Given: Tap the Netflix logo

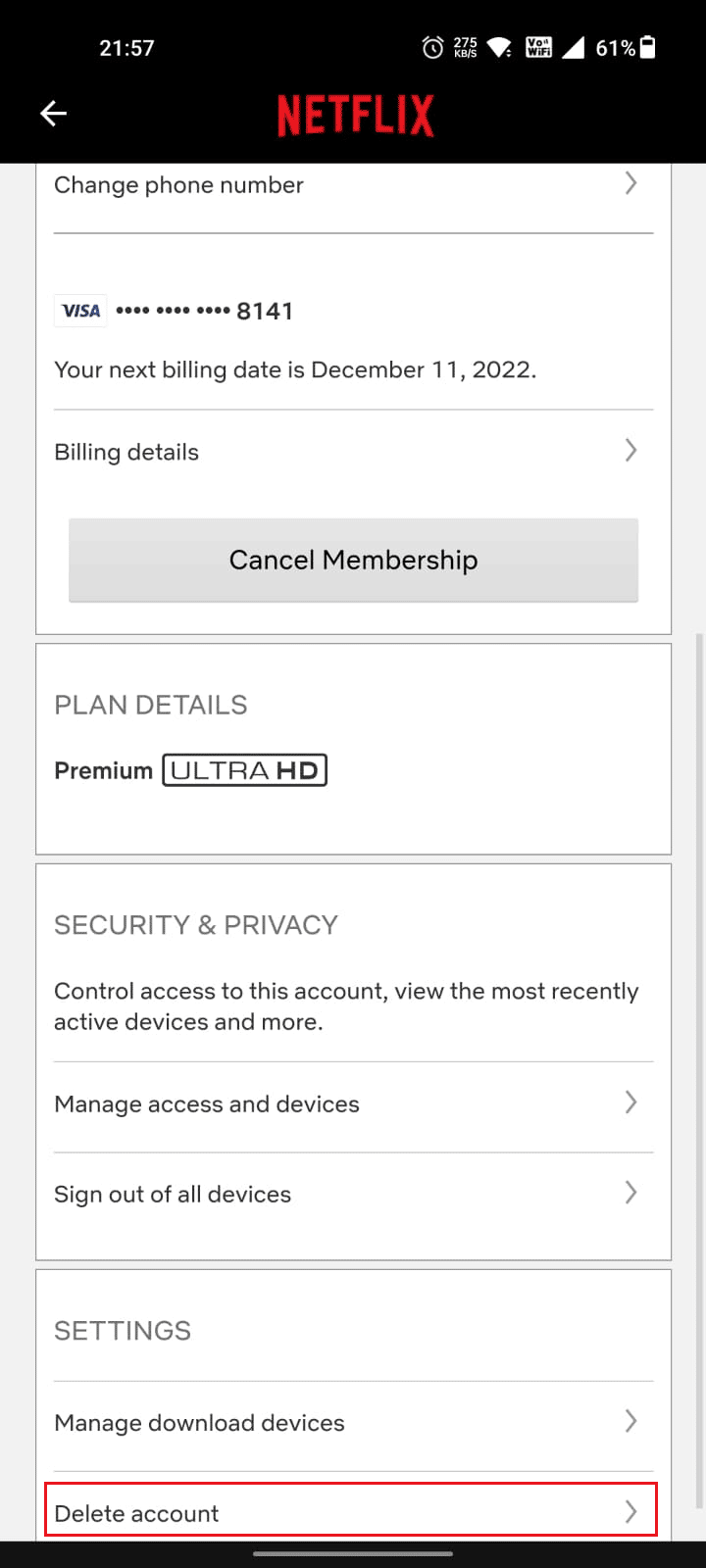Looking at the screenshot, I should 355,114.
